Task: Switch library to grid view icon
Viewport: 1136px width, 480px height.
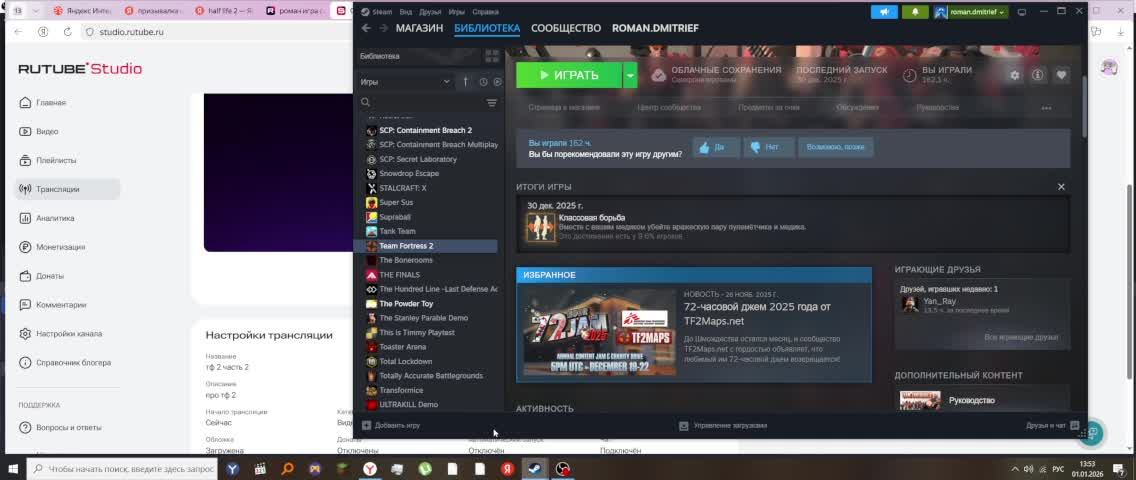Action: click(x=492, y=56)
